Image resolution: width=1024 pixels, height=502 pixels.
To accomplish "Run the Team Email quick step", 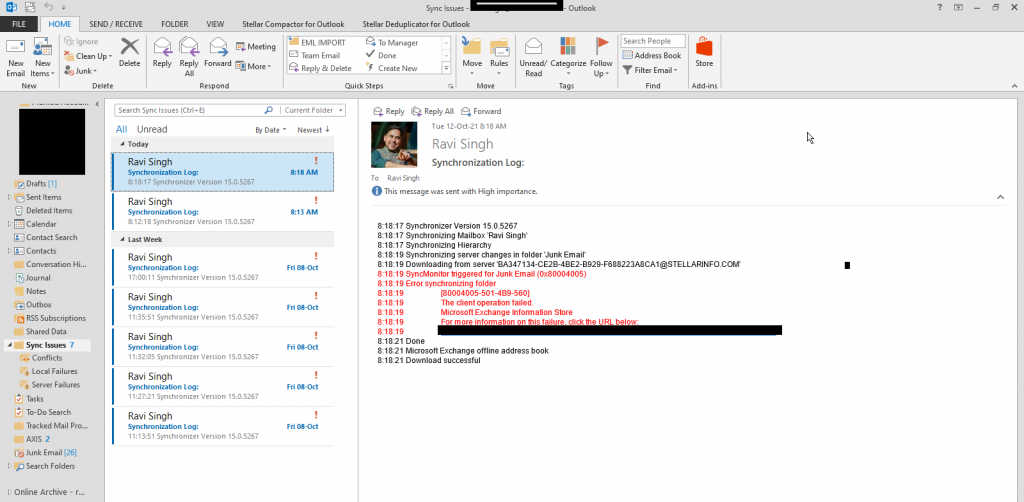I will click(314, 55).
